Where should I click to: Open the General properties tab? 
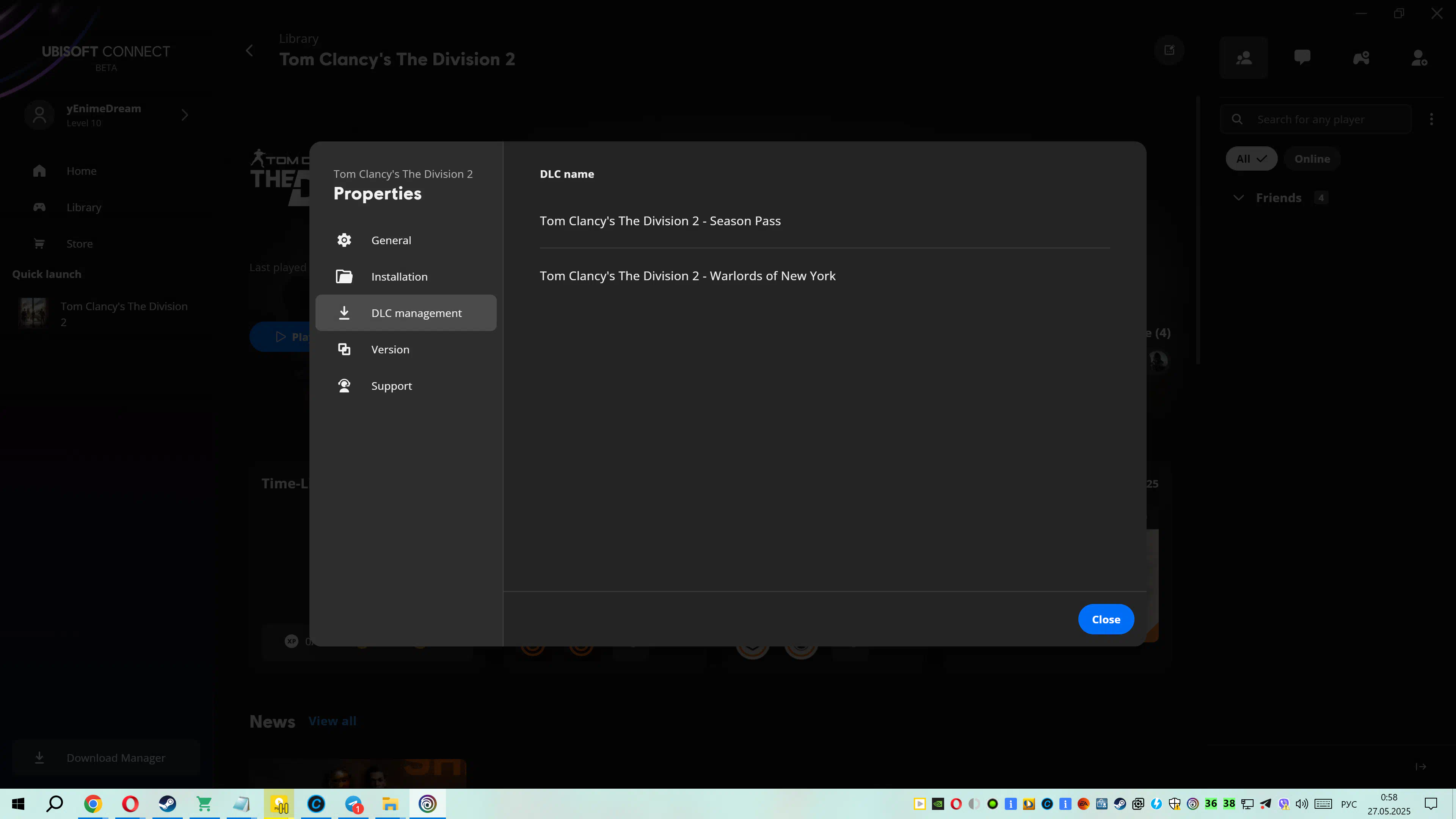406,240
